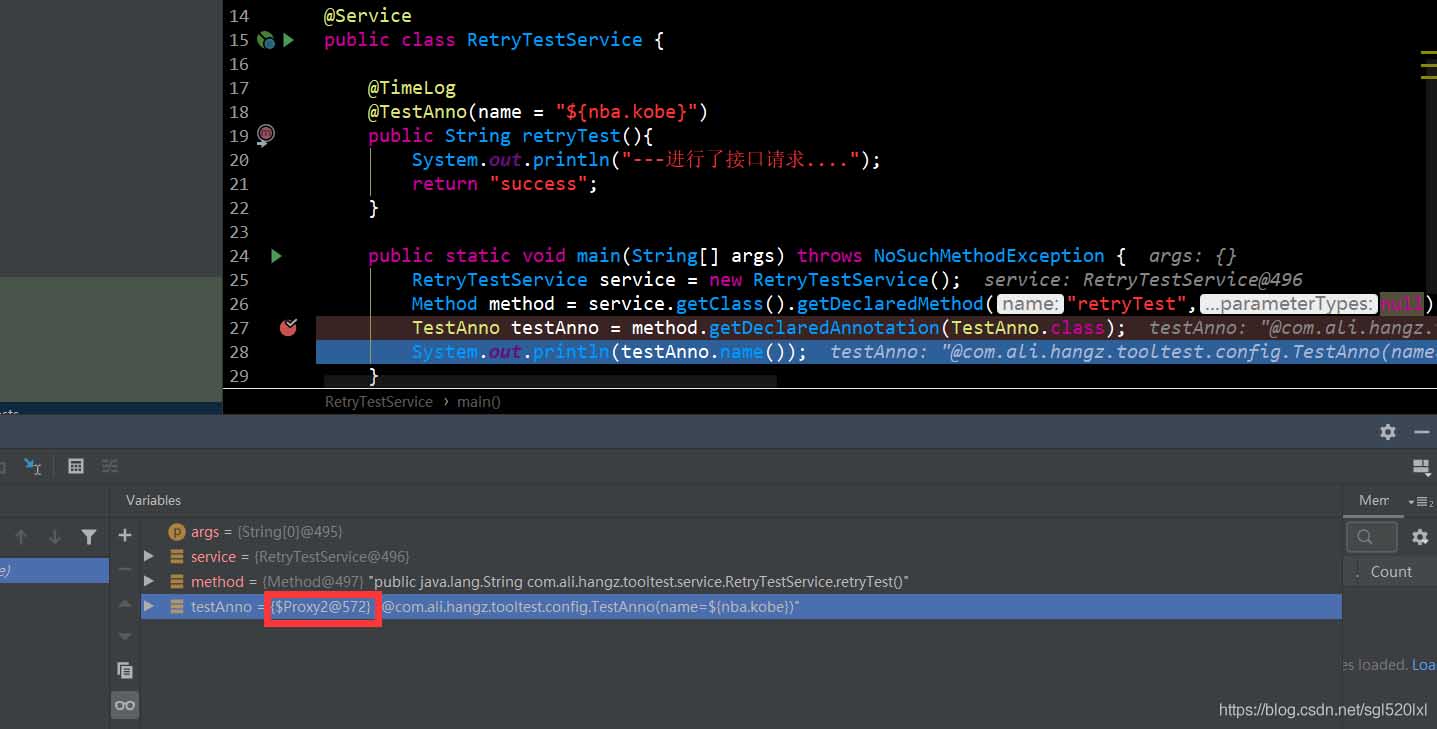
Task: Select the service variable row
Action: tap(741, 556)
